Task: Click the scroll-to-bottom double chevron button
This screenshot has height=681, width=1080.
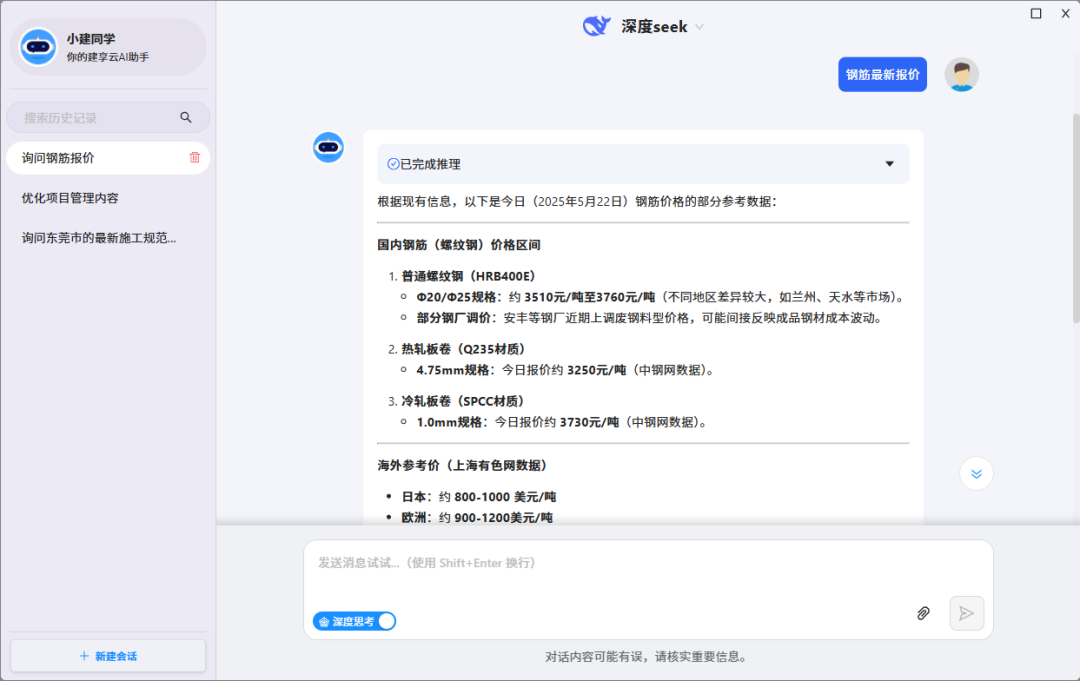Action: pyautogui.click(x=976, y=473)
